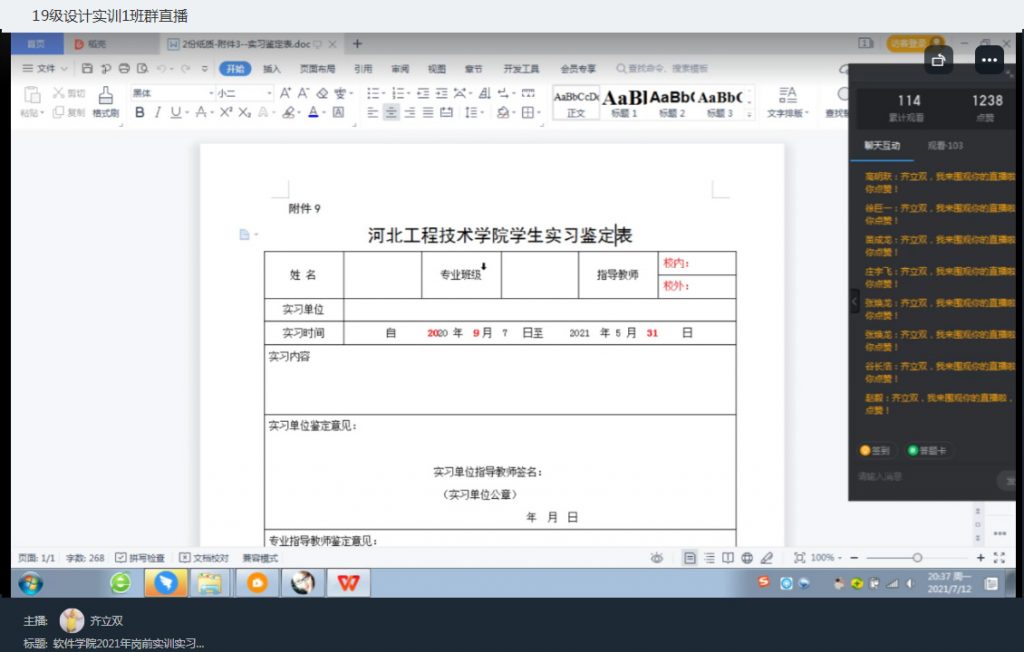The image size is (1024, 652).
Task: Expand the styles gallery arrow
Action: point(750,114)
